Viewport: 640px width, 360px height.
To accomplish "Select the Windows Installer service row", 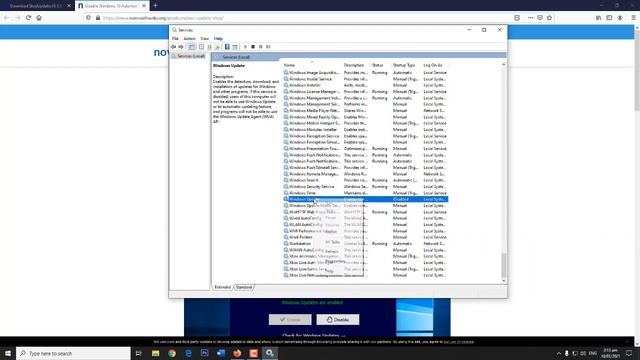I will tap(365, 85).
